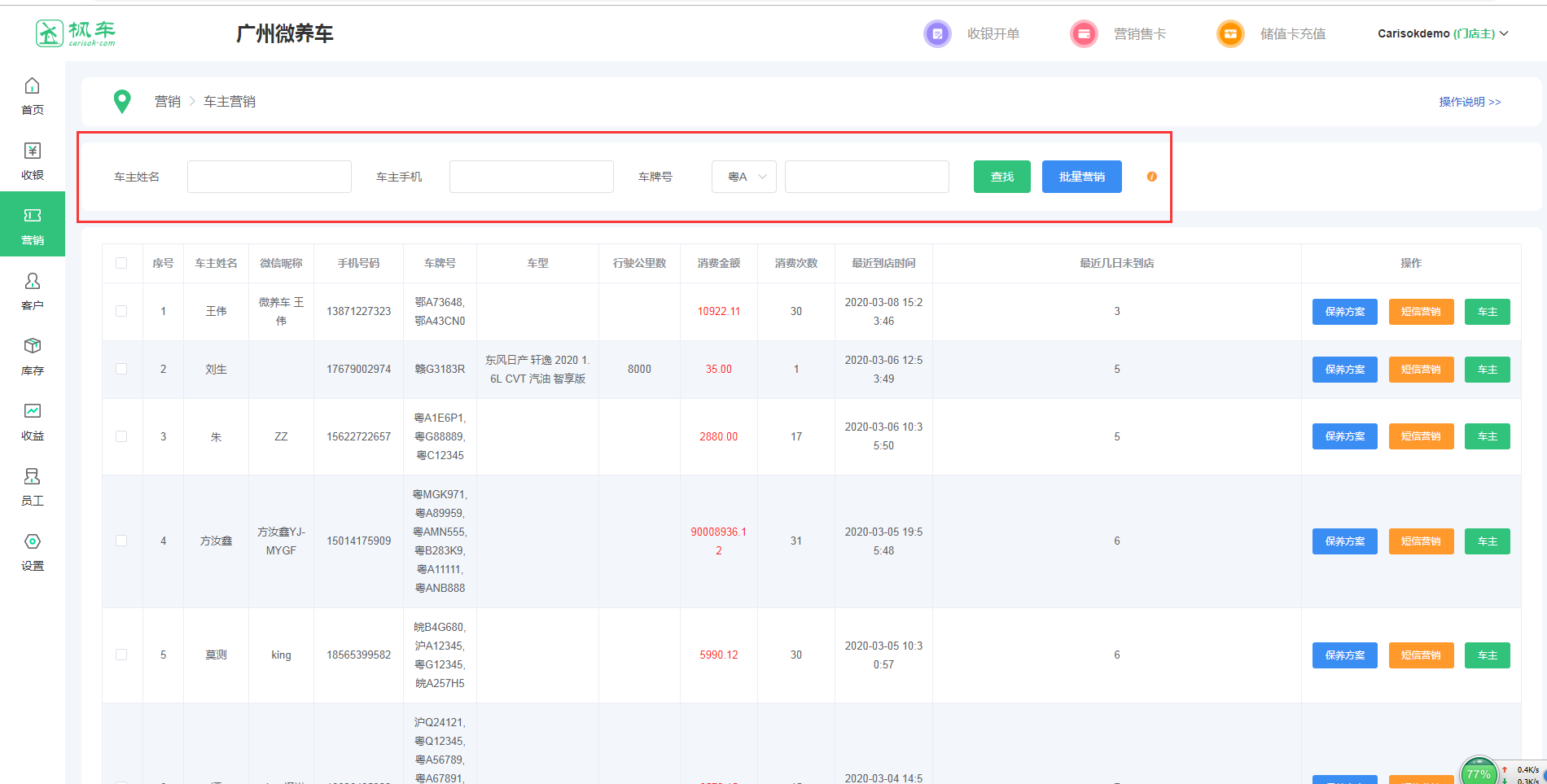Click the orange info icon beside 批量营销

(1151, 177)
